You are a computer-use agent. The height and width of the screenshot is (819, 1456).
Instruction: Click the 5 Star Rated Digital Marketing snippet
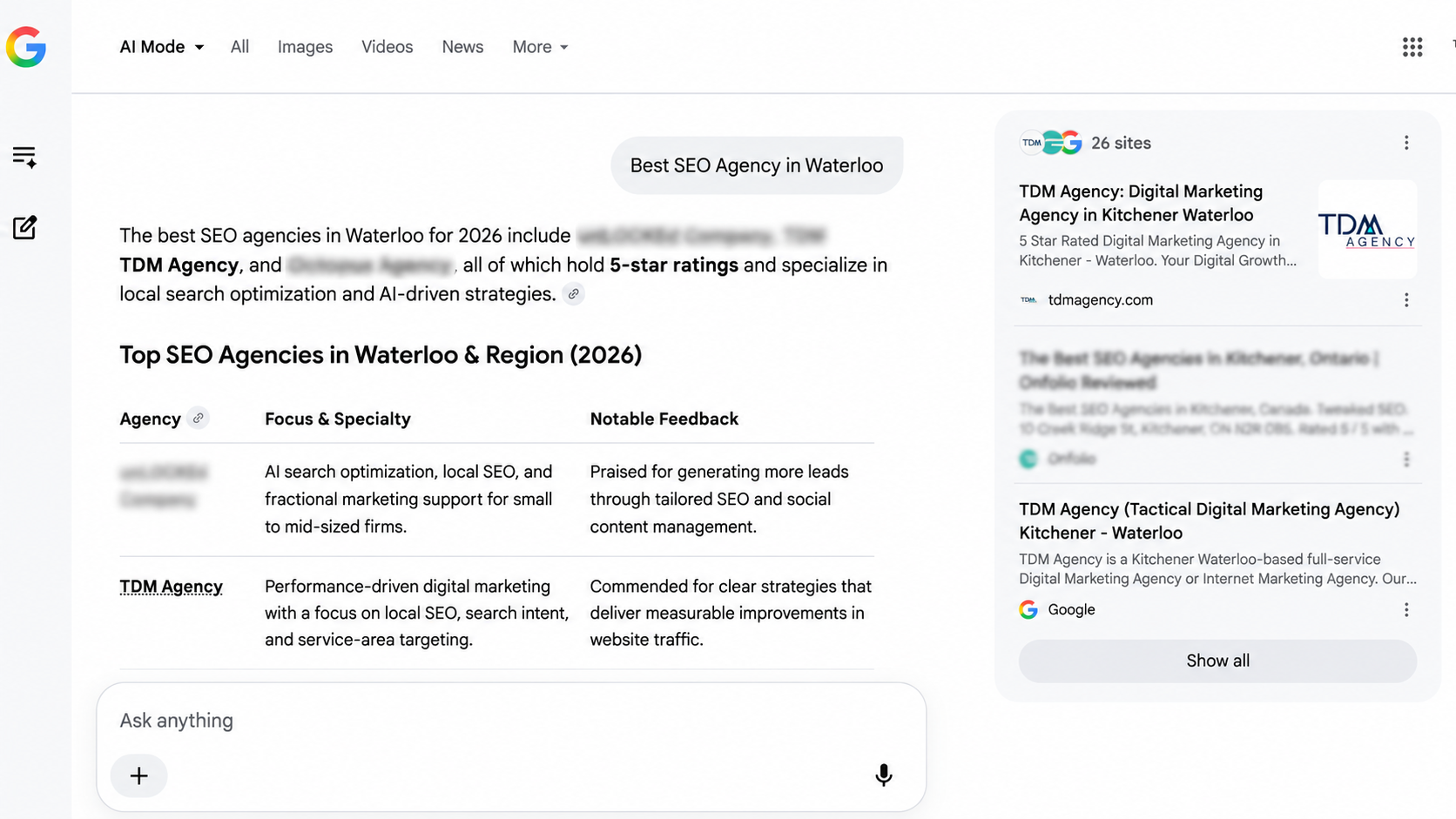pyautogui.click(x=1158, y=251)
